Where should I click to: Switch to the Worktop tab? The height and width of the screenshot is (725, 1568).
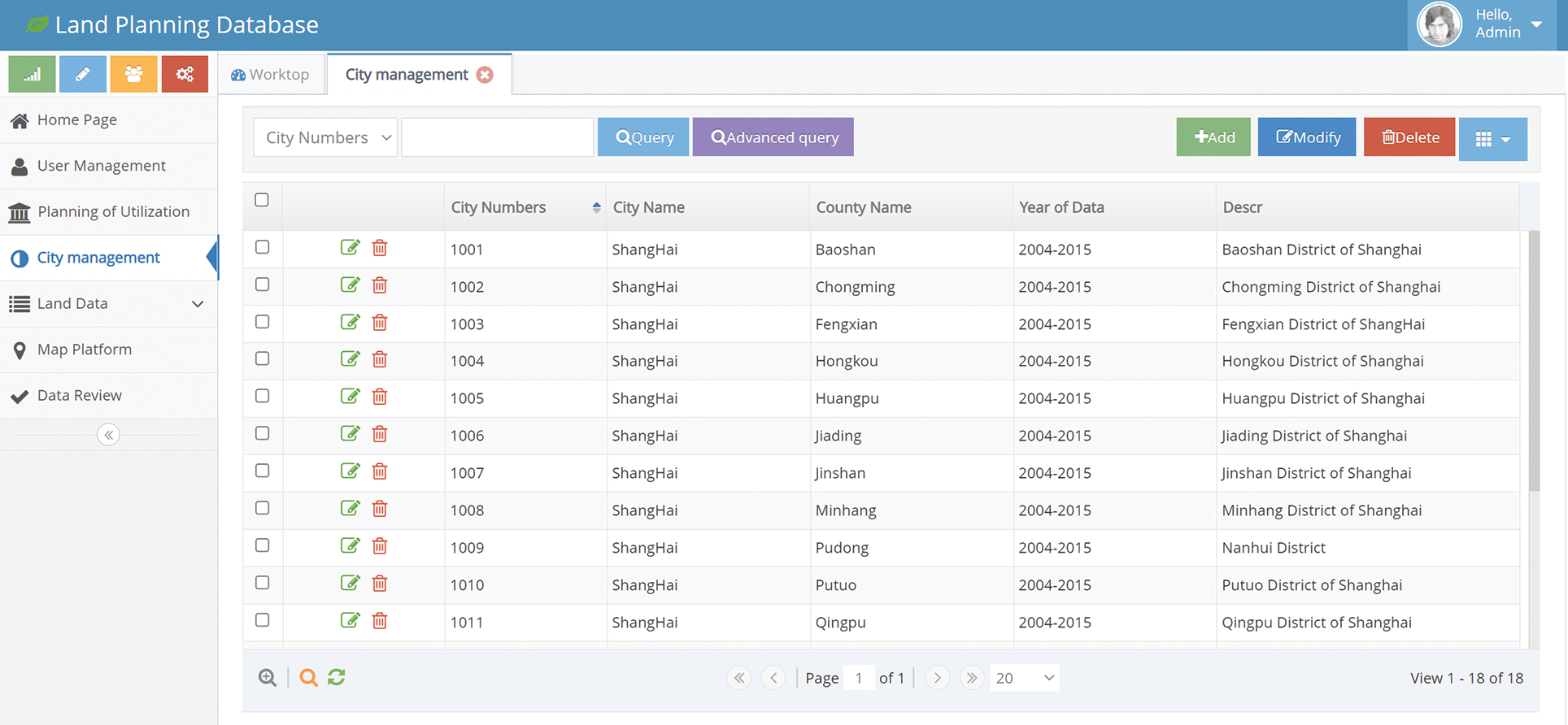coord(271,75)
